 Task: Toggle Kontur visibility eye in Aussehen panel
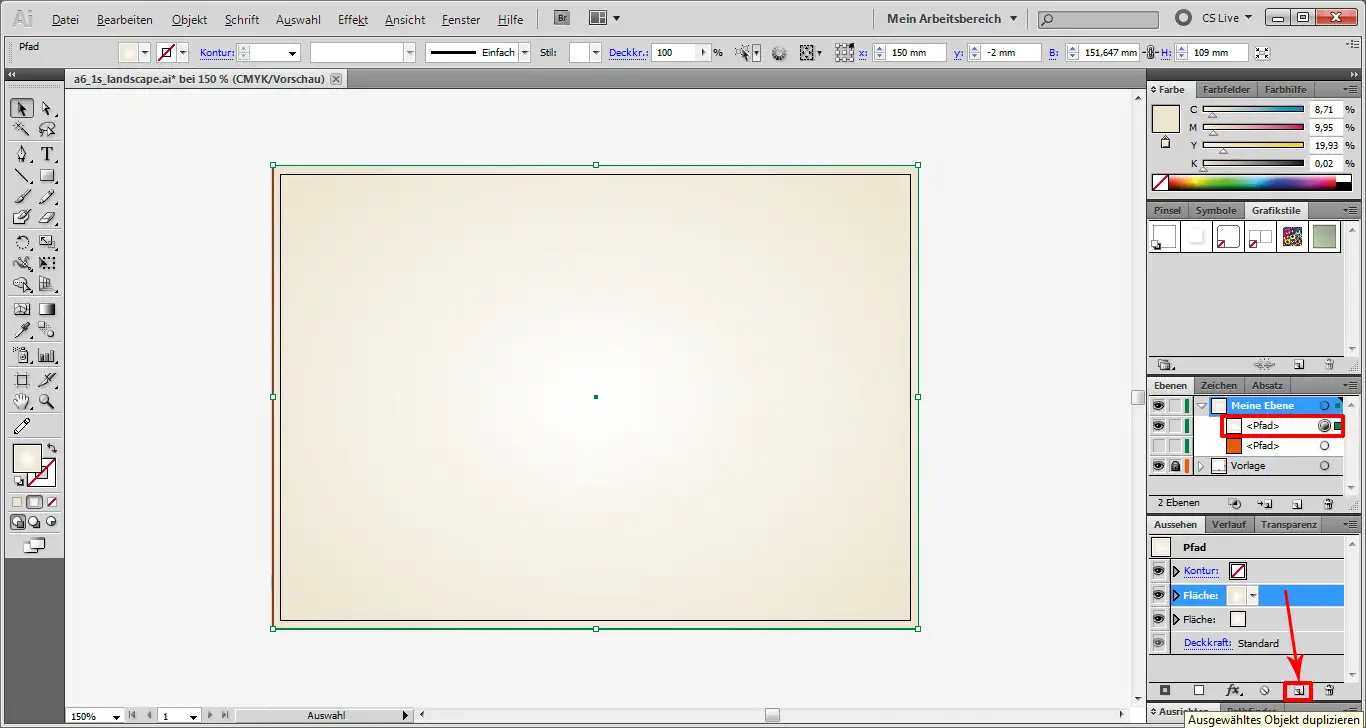pos(1158,571)
